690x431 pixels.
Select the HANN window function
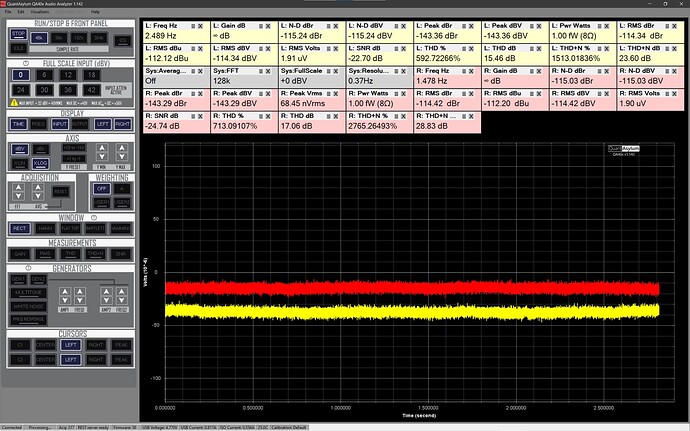tap(45, 228)
